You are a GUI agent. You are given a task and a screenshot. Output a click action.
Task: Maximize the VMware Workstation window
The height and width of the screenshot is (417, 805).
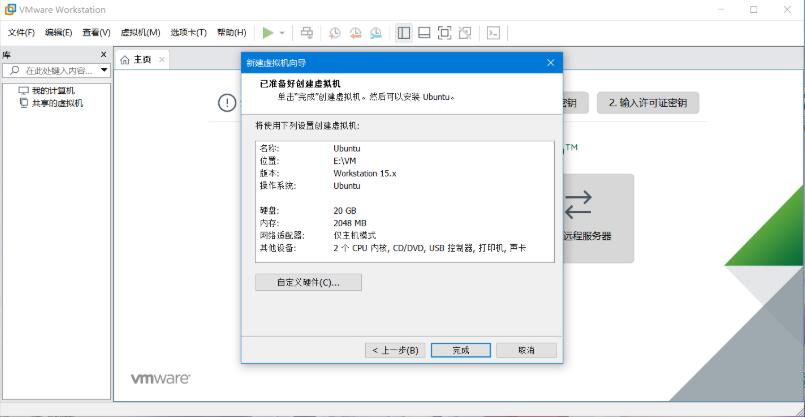[x=753, y=9]
